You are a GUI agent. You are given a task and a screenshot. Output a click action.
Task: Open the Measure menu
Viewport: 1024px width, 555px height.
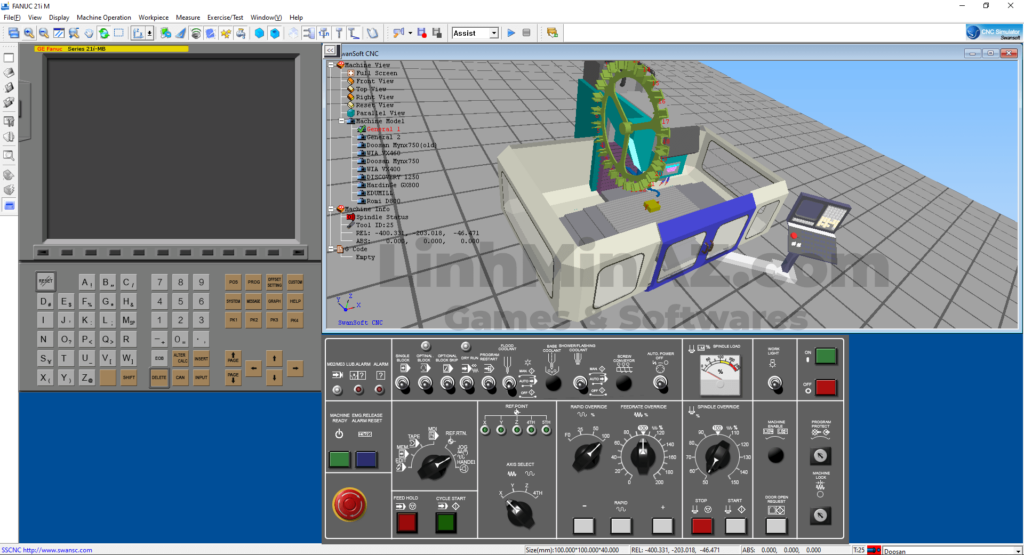[x=187, y=18]
